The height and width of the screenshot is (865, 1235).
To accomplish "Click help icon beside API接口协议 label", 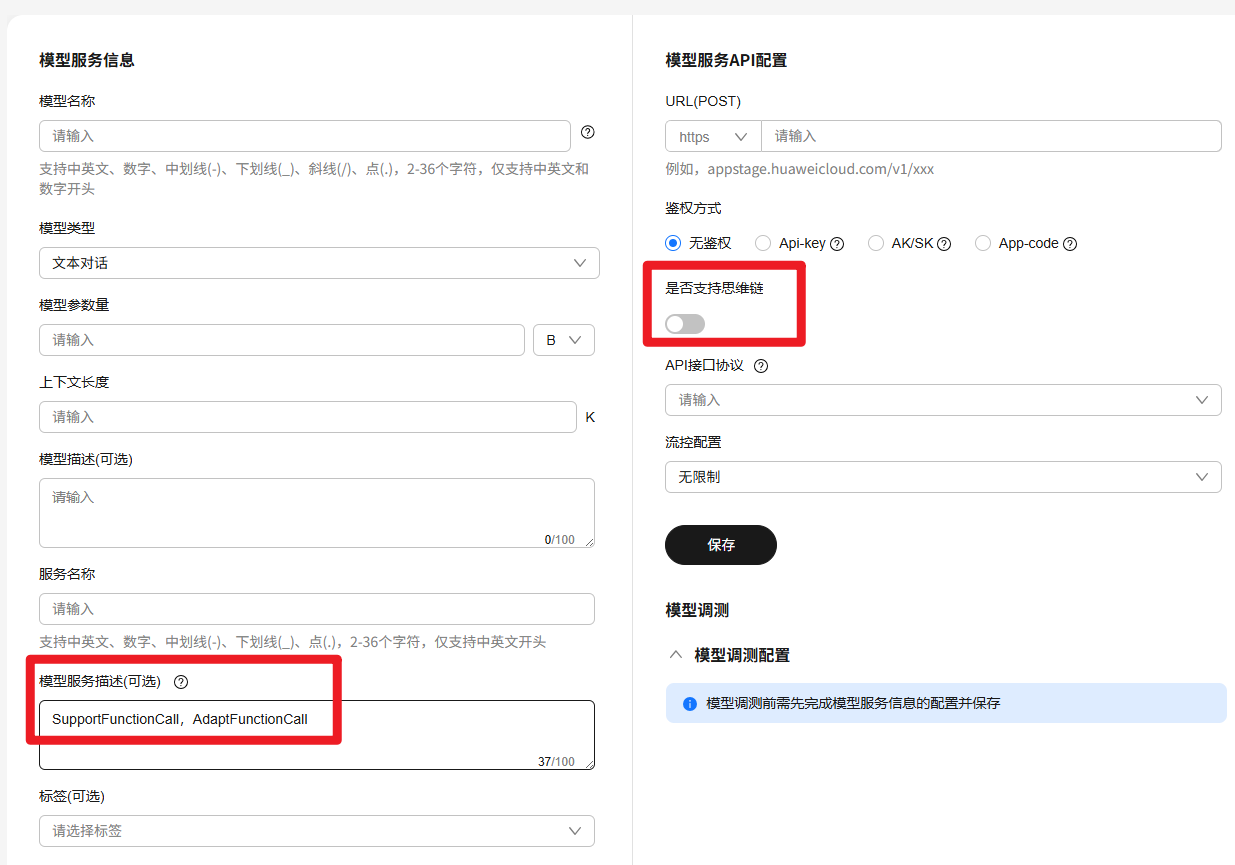I will tap(760, 366).
